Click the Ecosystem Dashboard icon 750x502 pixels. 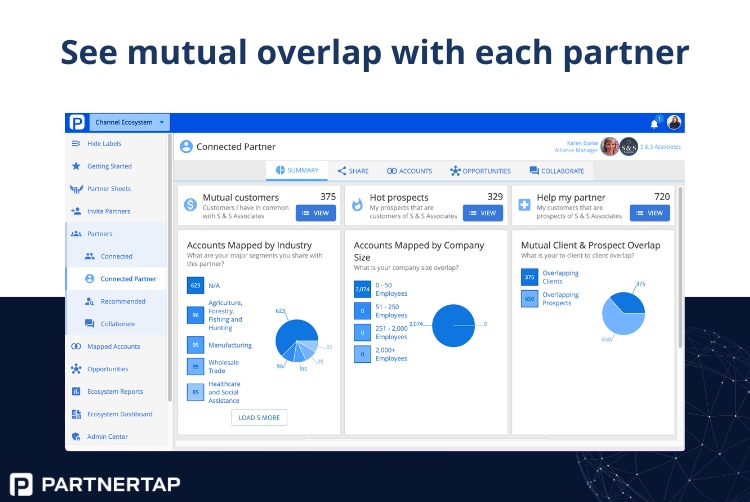76,414
